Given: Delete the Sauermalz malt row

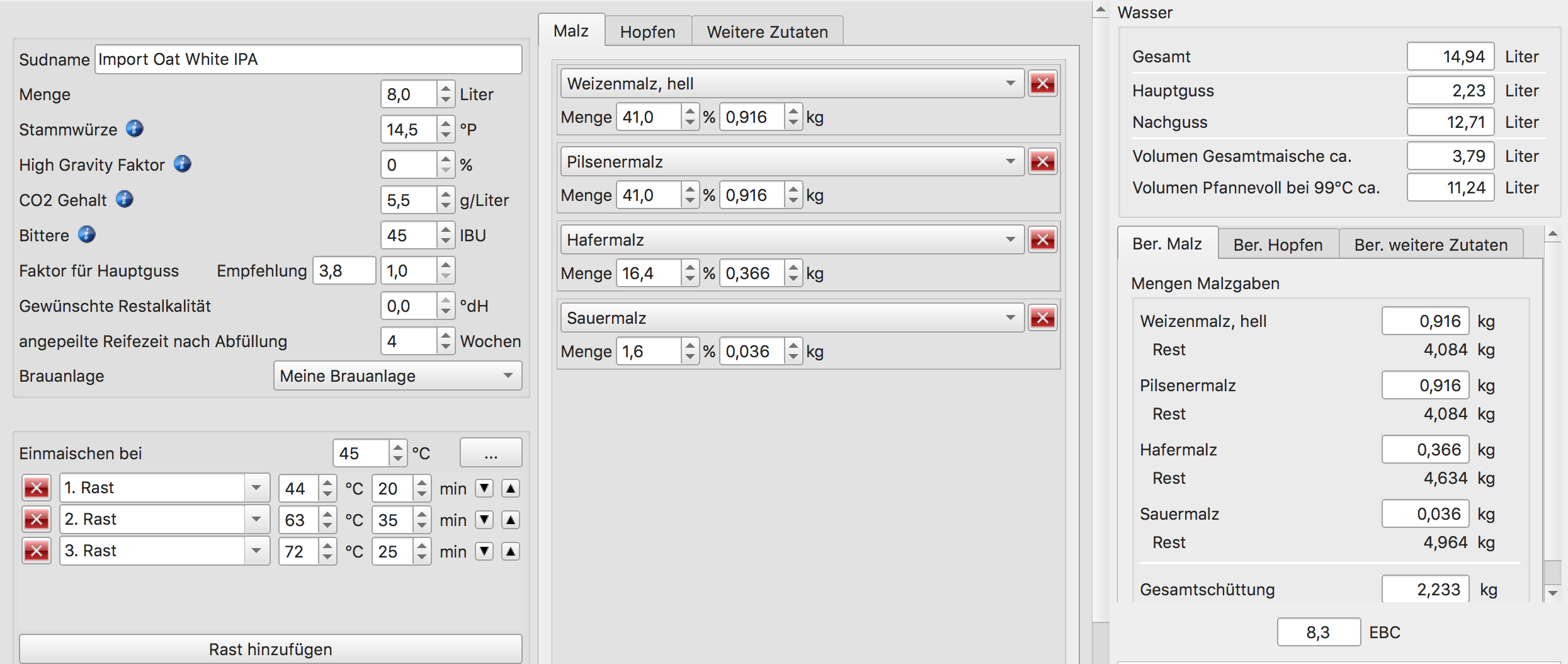Looking at the screenshot, I should pos(1042,318).
